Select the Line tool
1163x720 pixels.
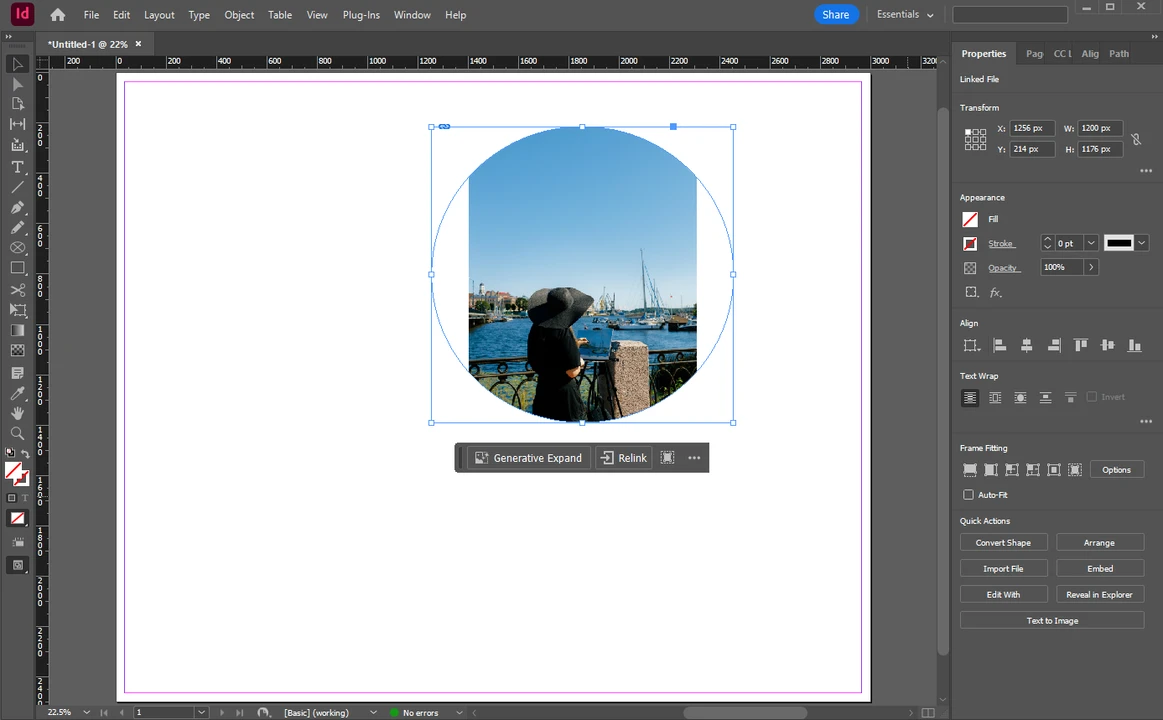(x=17, y=187)
